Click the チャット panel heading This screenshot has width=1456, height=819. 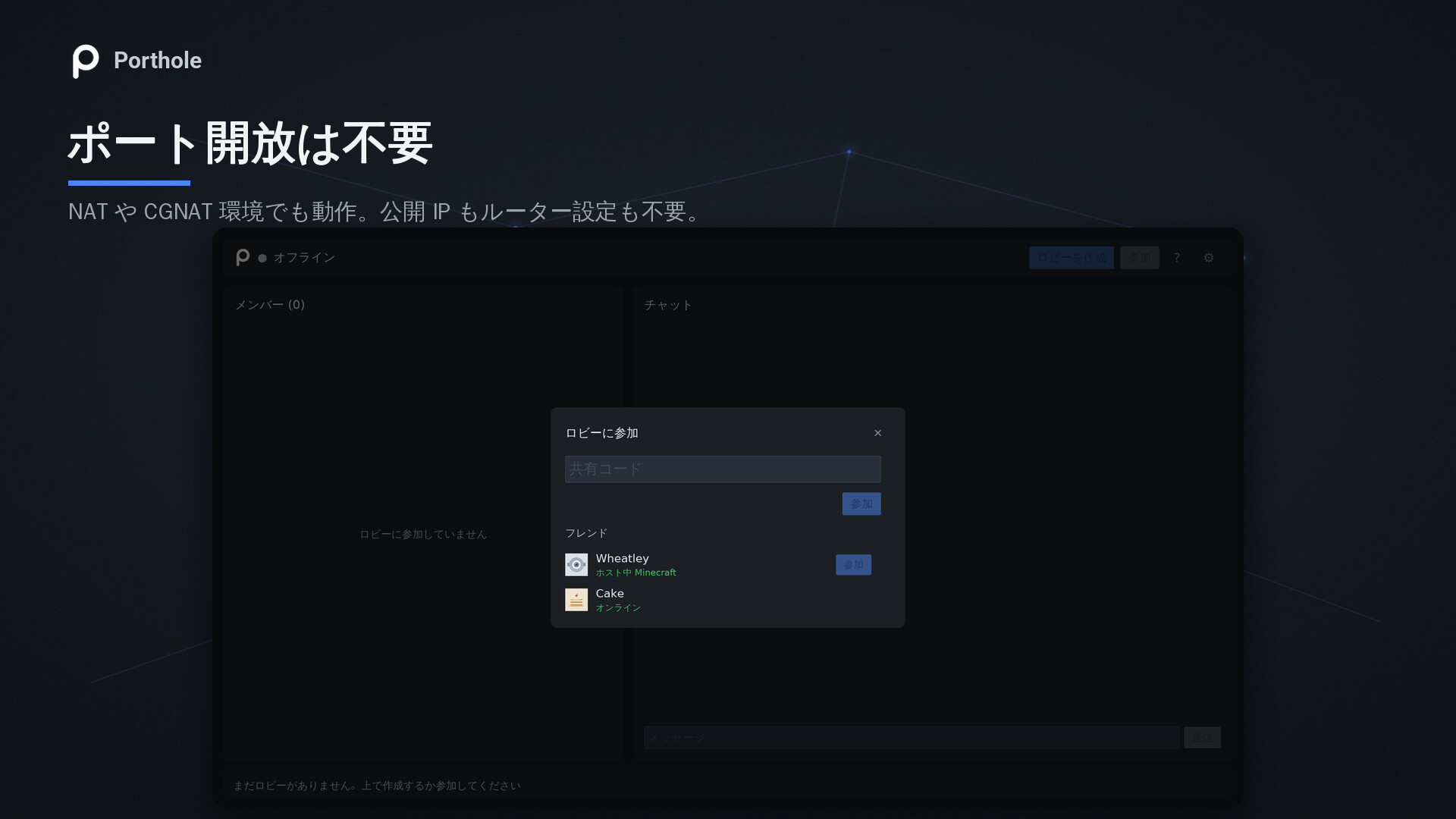(668, 305)
